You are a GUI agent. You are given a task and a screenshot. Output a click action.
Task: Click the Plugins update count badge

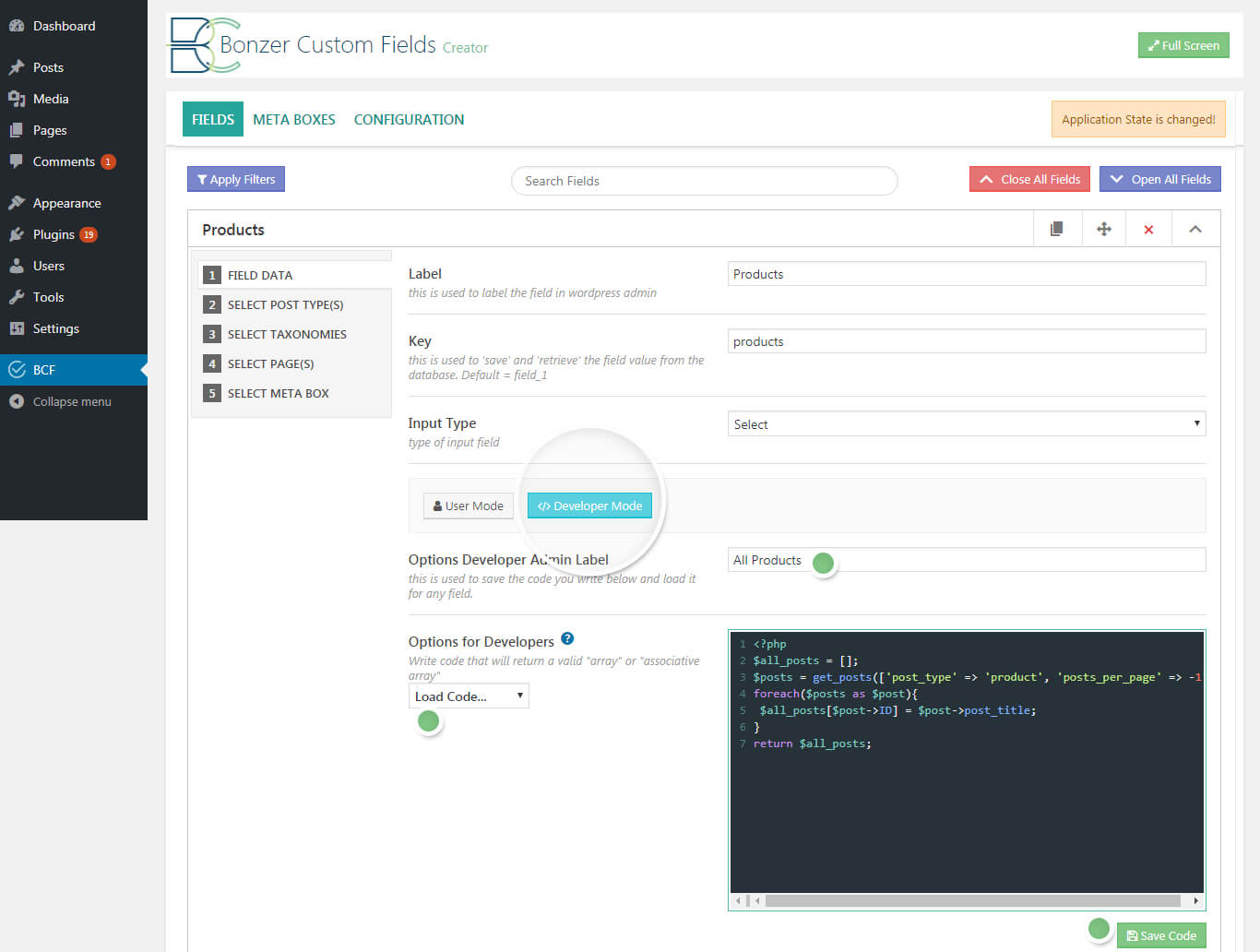click(89, 234)
